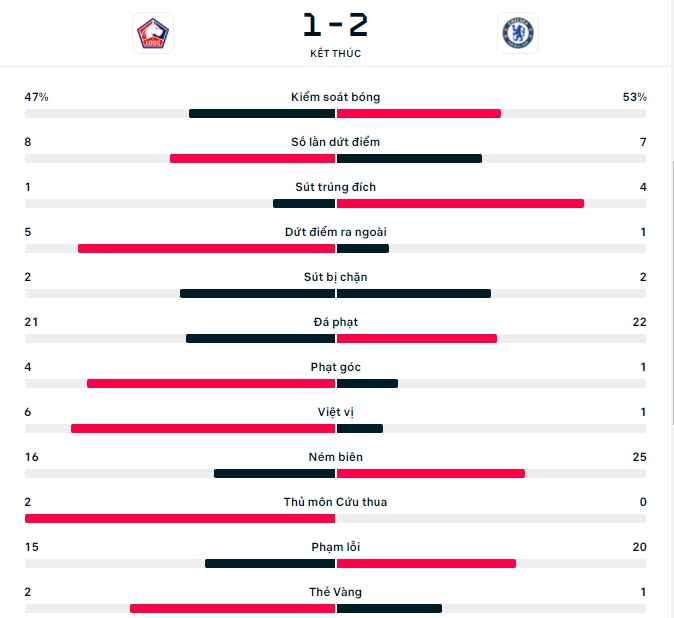
Task: Click the Lille LOSC team logo
Action: pyautogui.click(x=153, y=33)
